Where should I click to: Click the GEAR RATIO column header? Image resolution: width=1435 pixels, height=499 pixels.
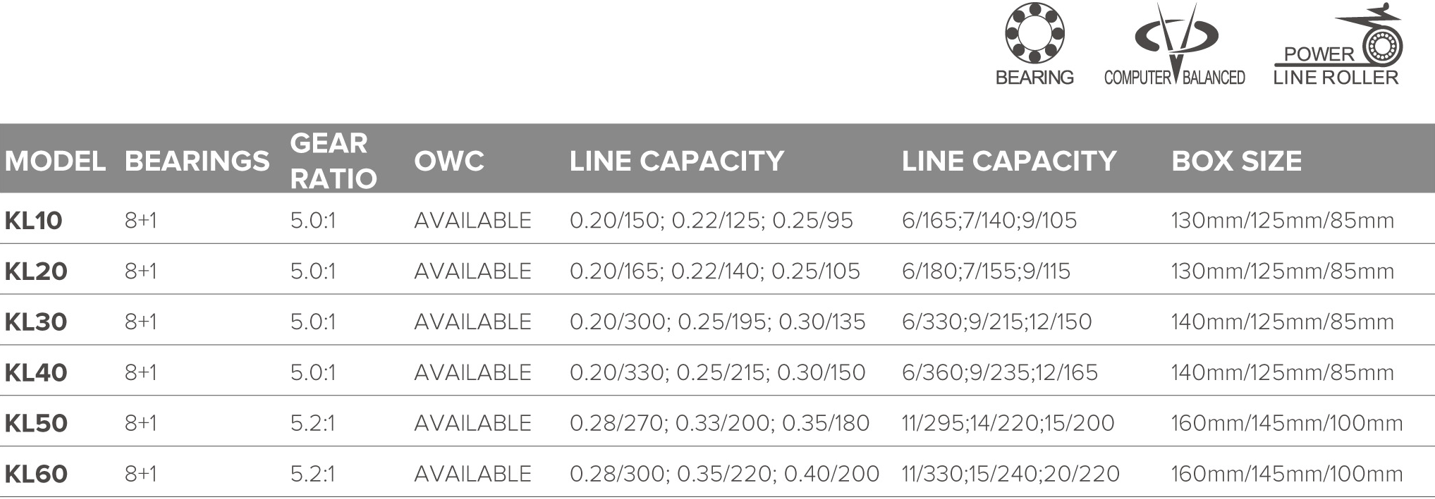tap(333, 160)
